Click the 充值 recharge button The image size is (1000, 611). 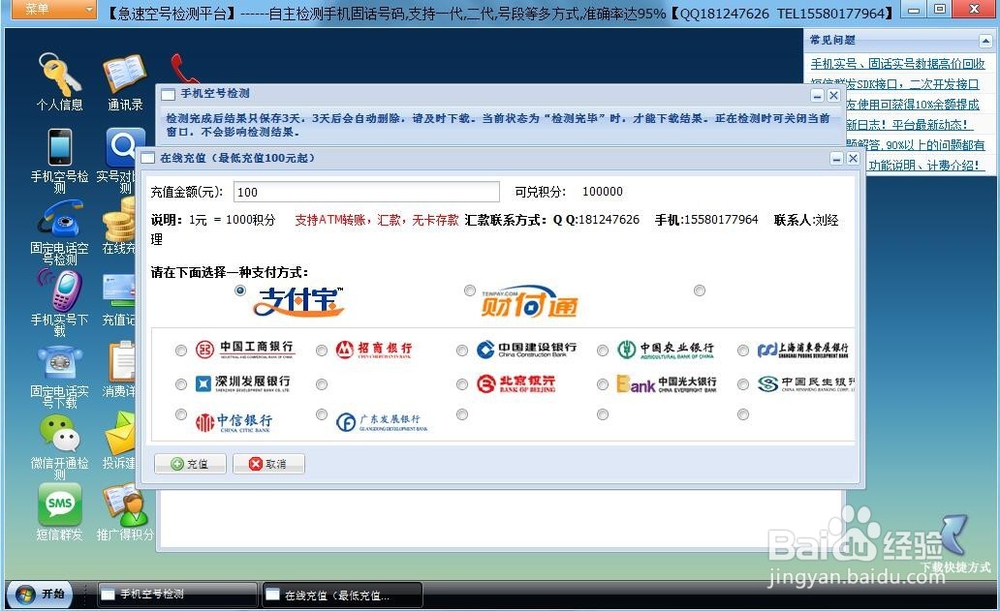tap(190, 464)
